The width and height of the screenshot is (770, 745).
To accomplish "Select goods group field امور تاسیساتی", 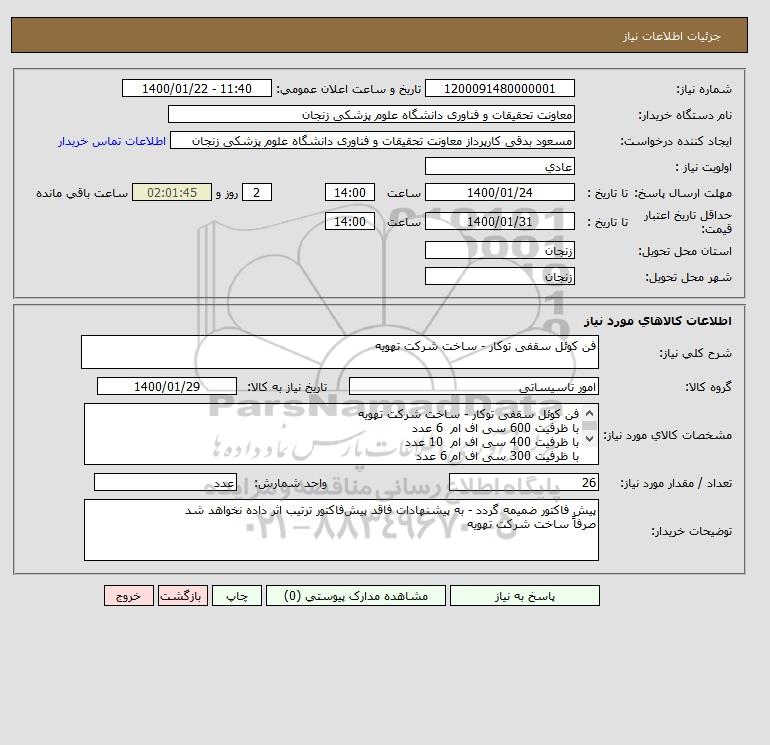I will [473, 386].
